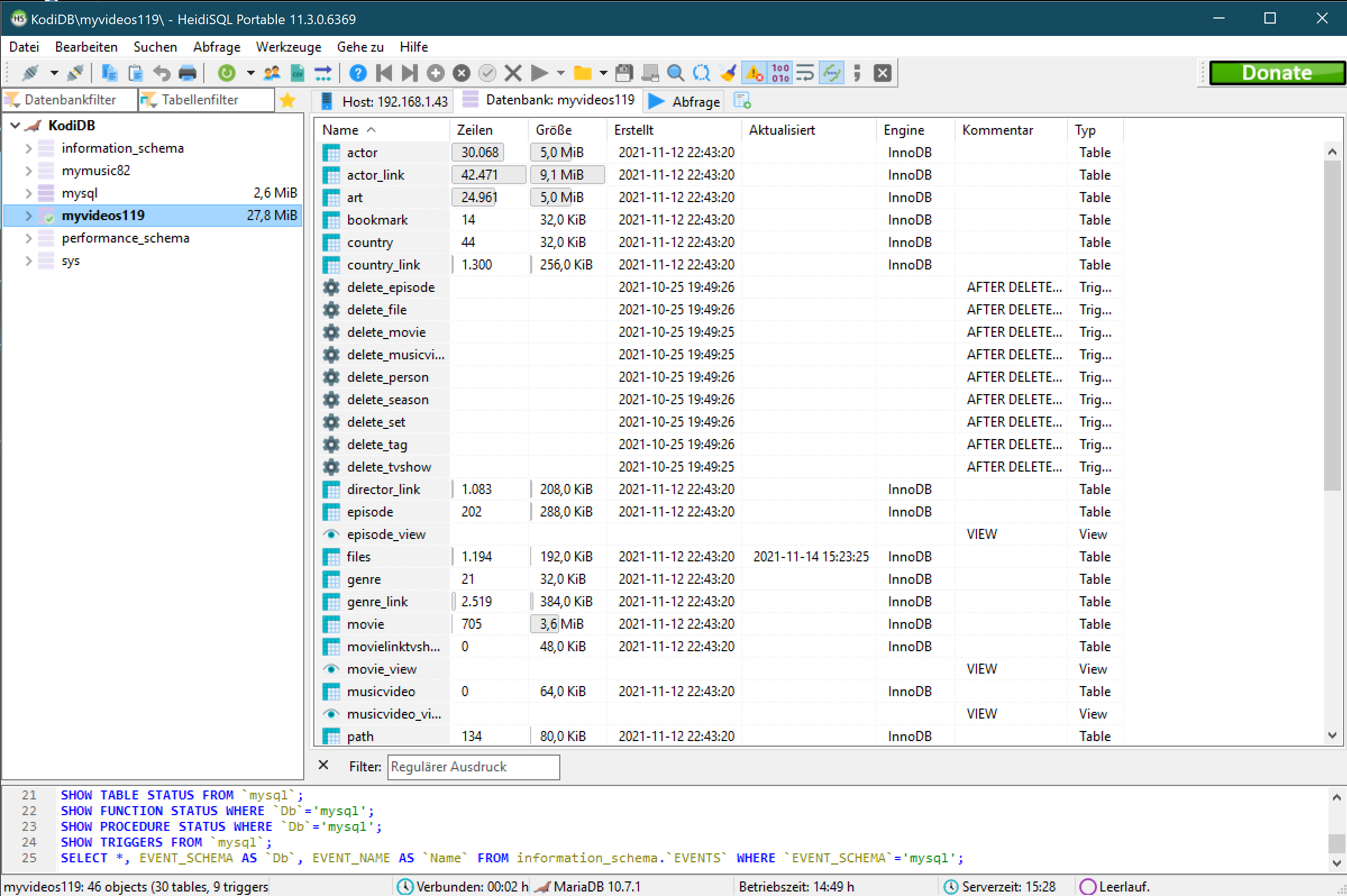Image resolution: width=1347 pixels, height=896 pixels.
Task: Click the SQL log scrollbar down arrow
Action: pos(1336,863)
